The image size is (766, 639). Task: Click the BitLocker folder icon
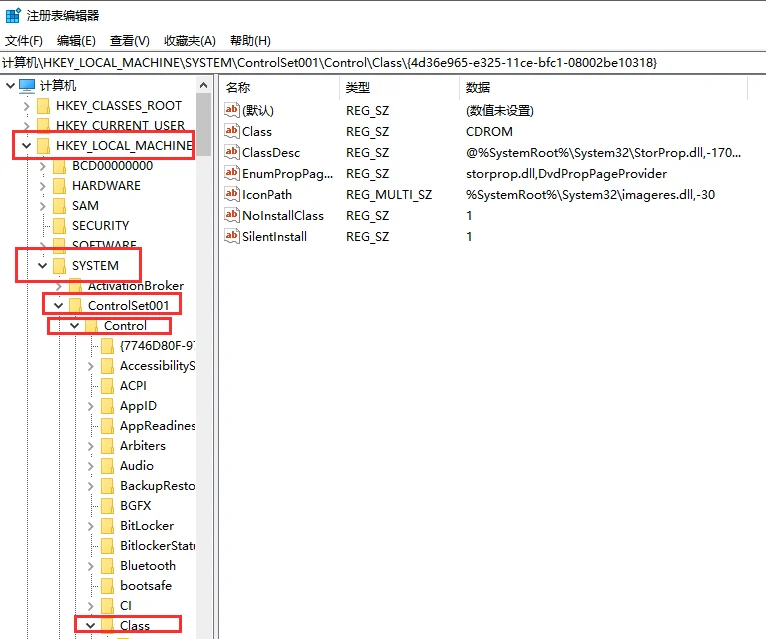(x=107, y=526)
